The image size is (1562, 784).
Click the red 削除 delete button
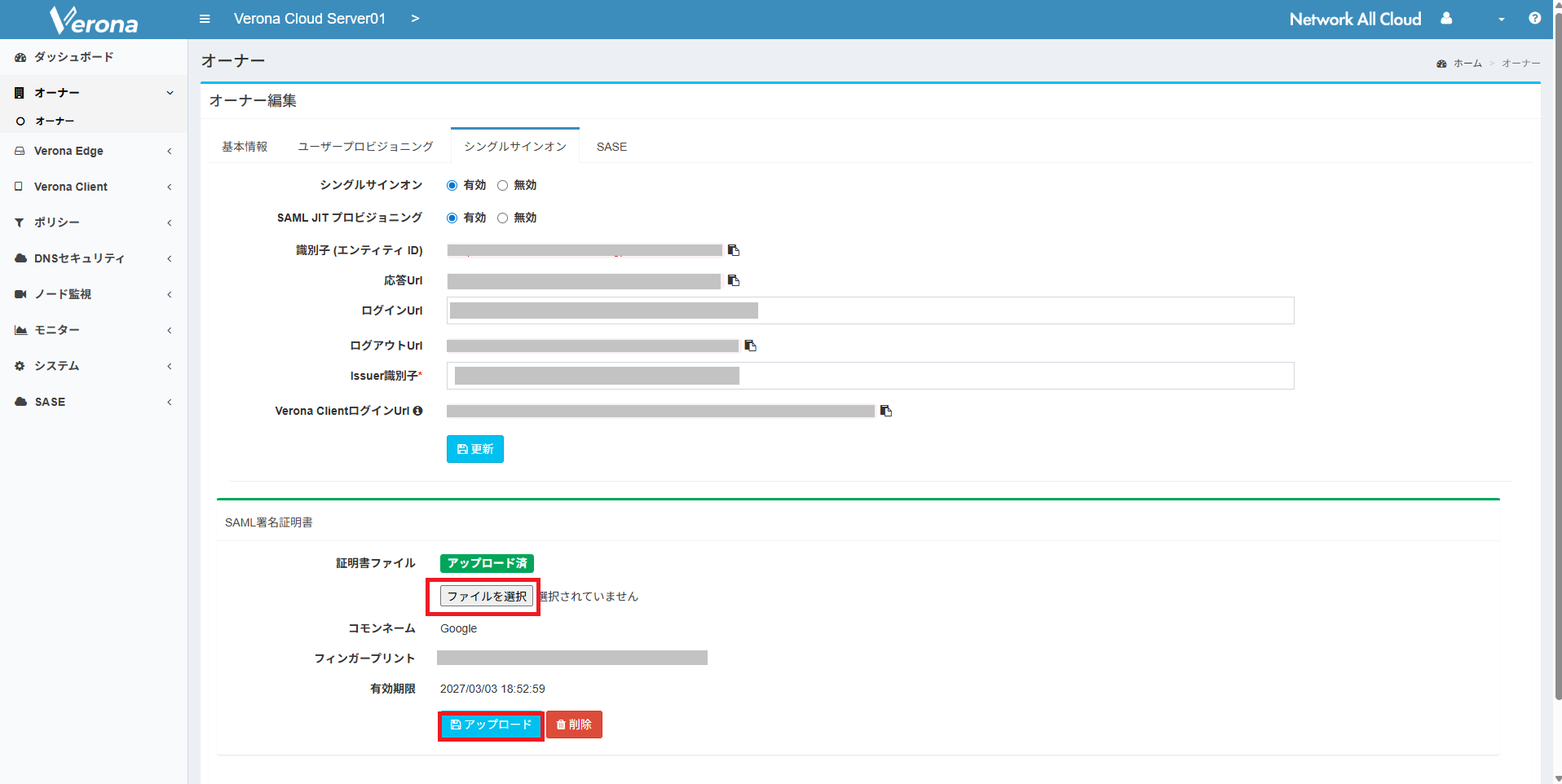(574, 725)
